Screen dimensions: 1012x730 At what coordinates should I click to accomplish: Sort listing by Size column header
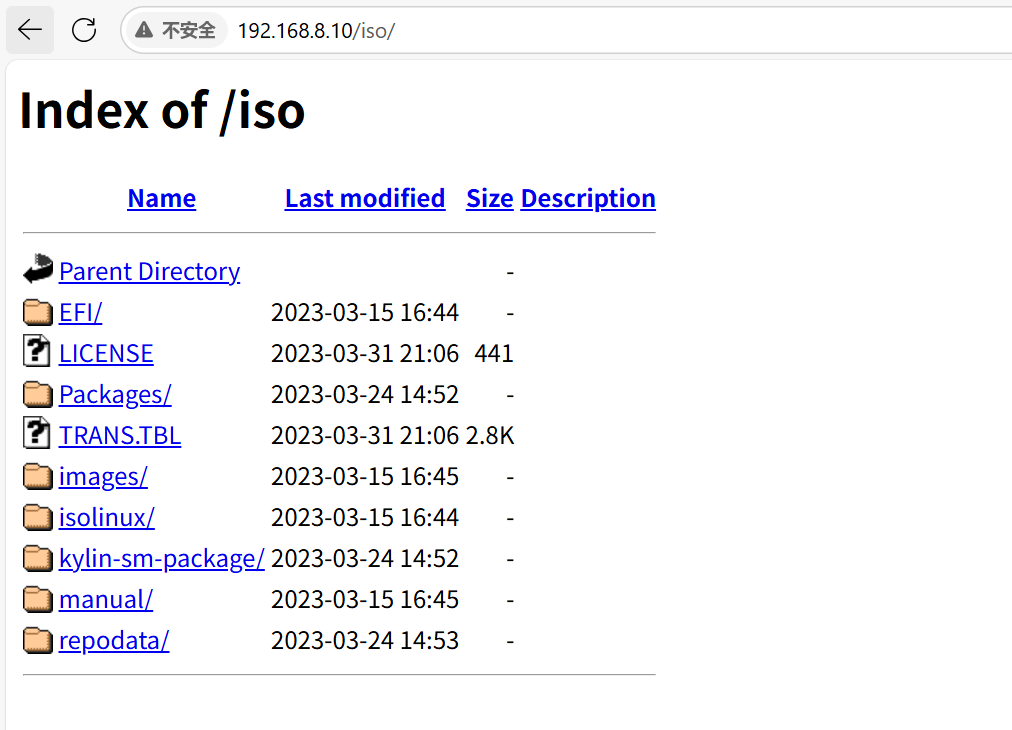click(x=490, y=198)
